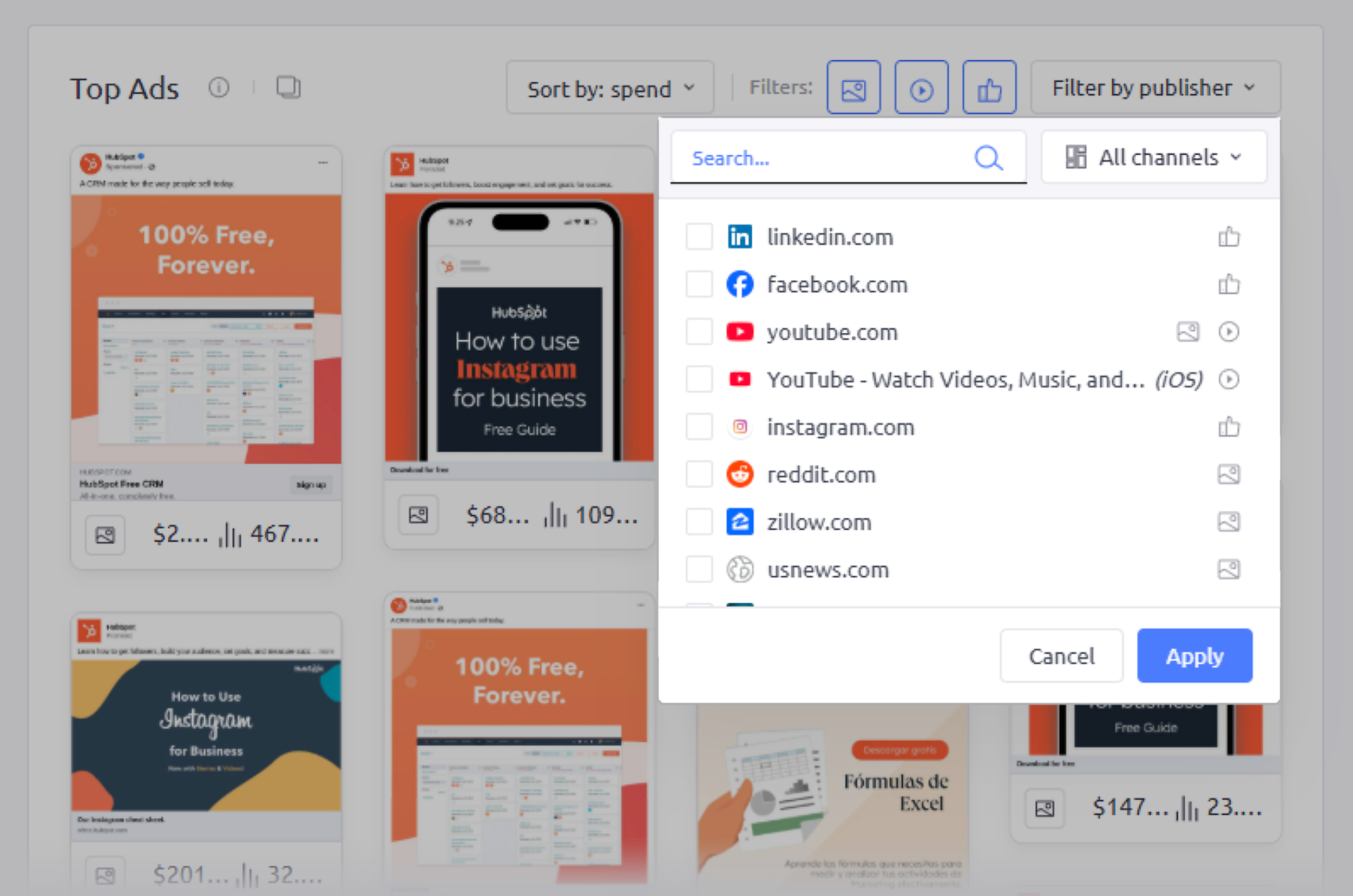Click image type icon under $68 spend ad
Image resolution: width=1353 pixels, height=896 pixels.
pyautogui.click(x=418, y=515)
